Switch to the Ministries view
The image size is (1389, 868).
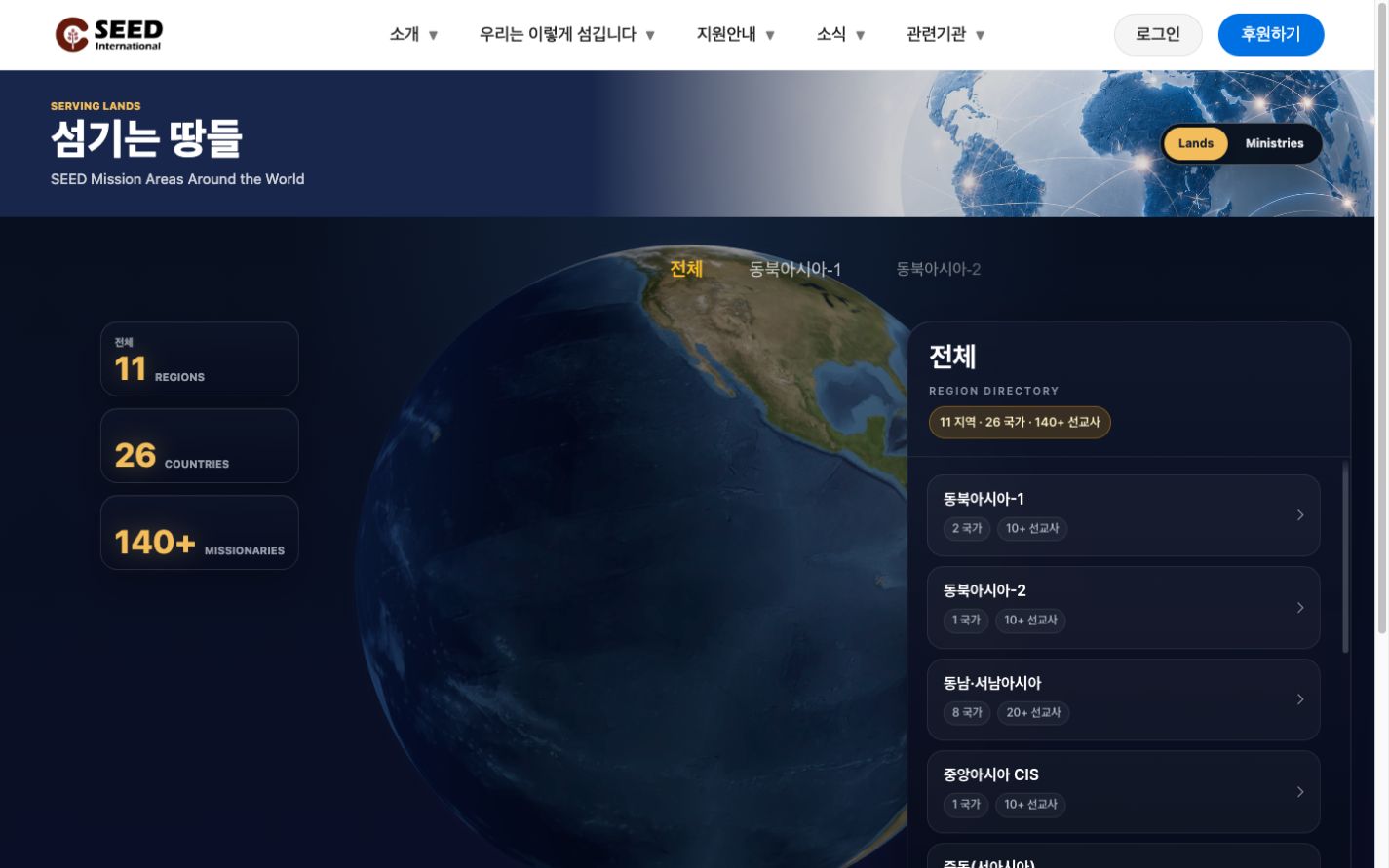click(x=1274, y=143)
